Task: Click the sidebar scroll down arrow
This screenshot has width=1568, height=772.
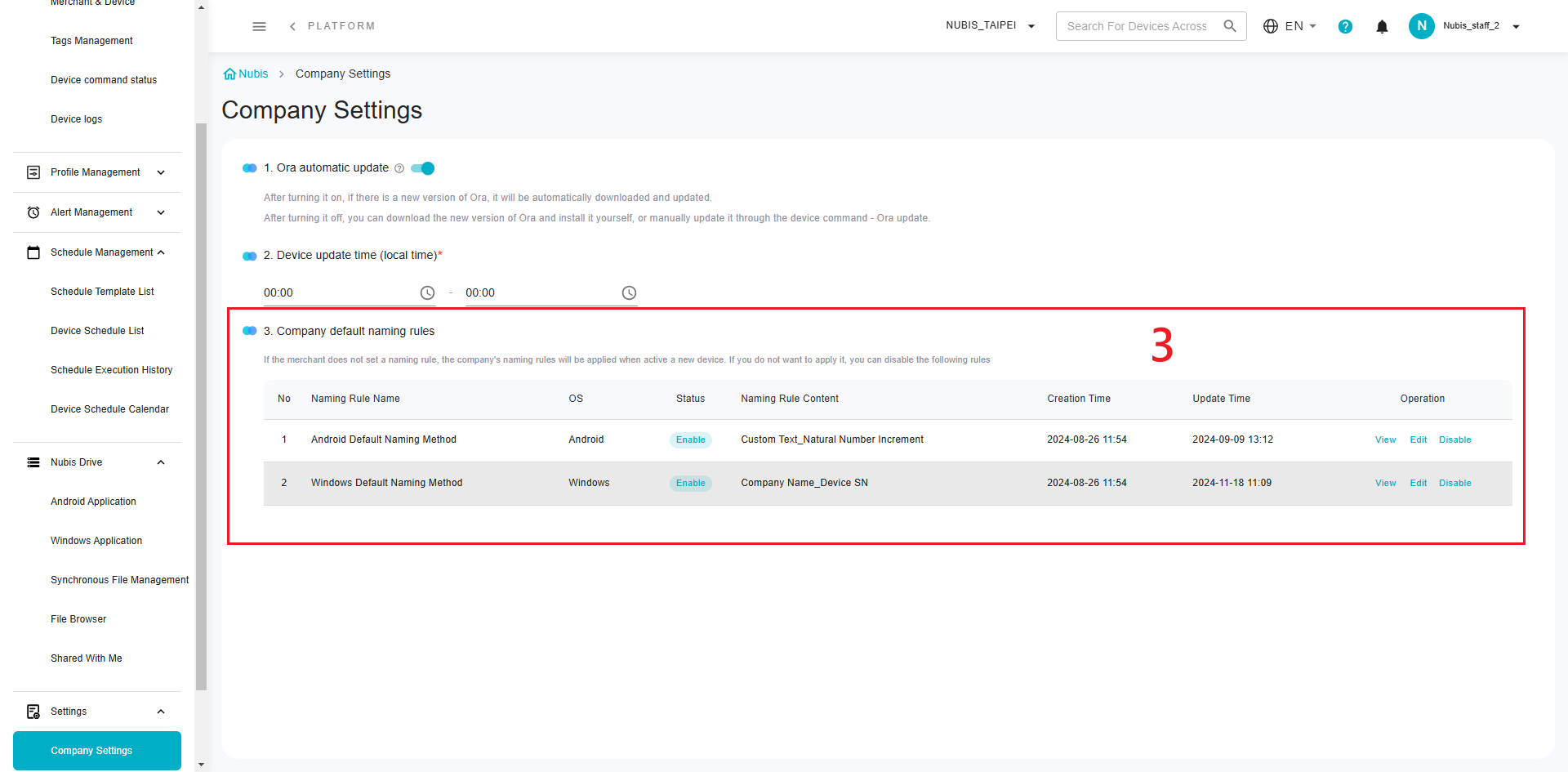Action: click(201, 765)
